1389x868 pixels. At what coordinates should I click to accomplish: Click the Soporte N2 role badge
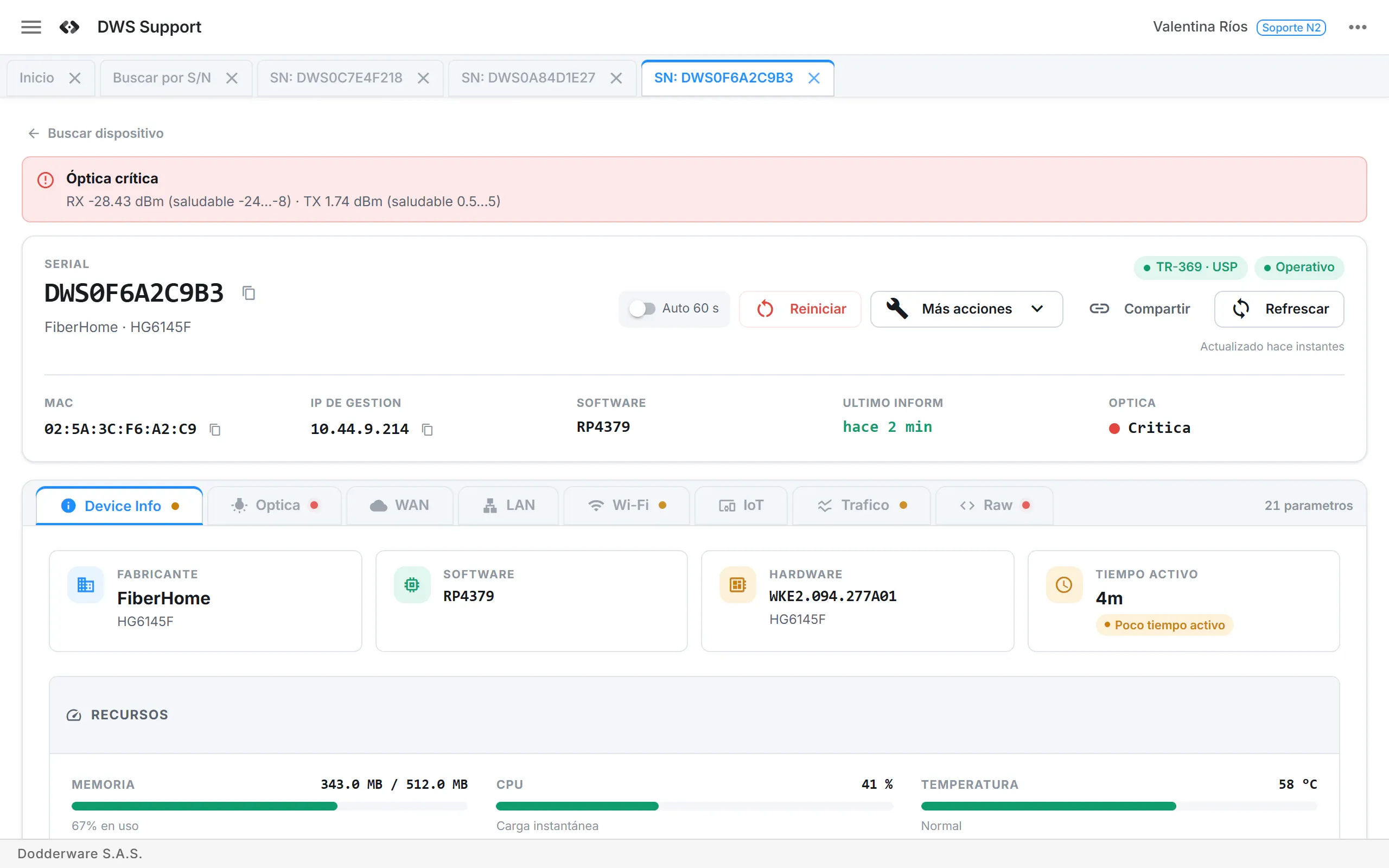(x=1291, y=28)
